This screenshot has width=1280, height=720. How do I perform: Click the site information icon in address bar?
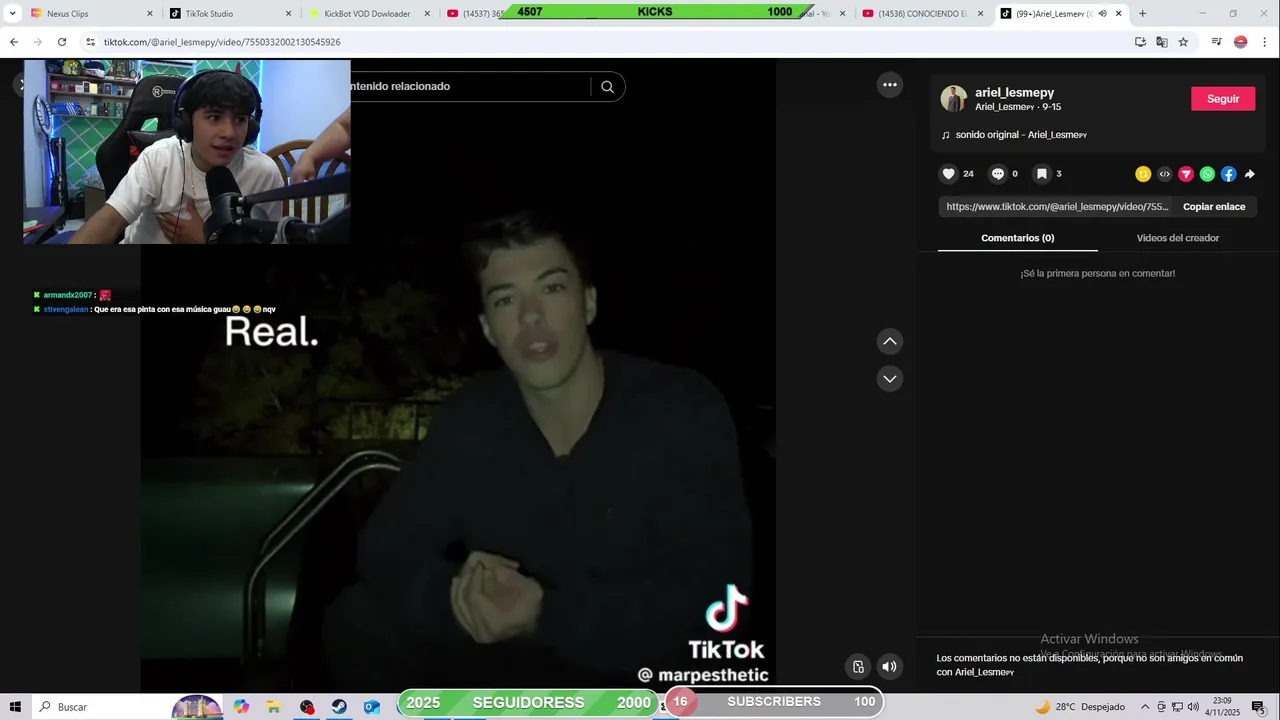click(90, 42)
